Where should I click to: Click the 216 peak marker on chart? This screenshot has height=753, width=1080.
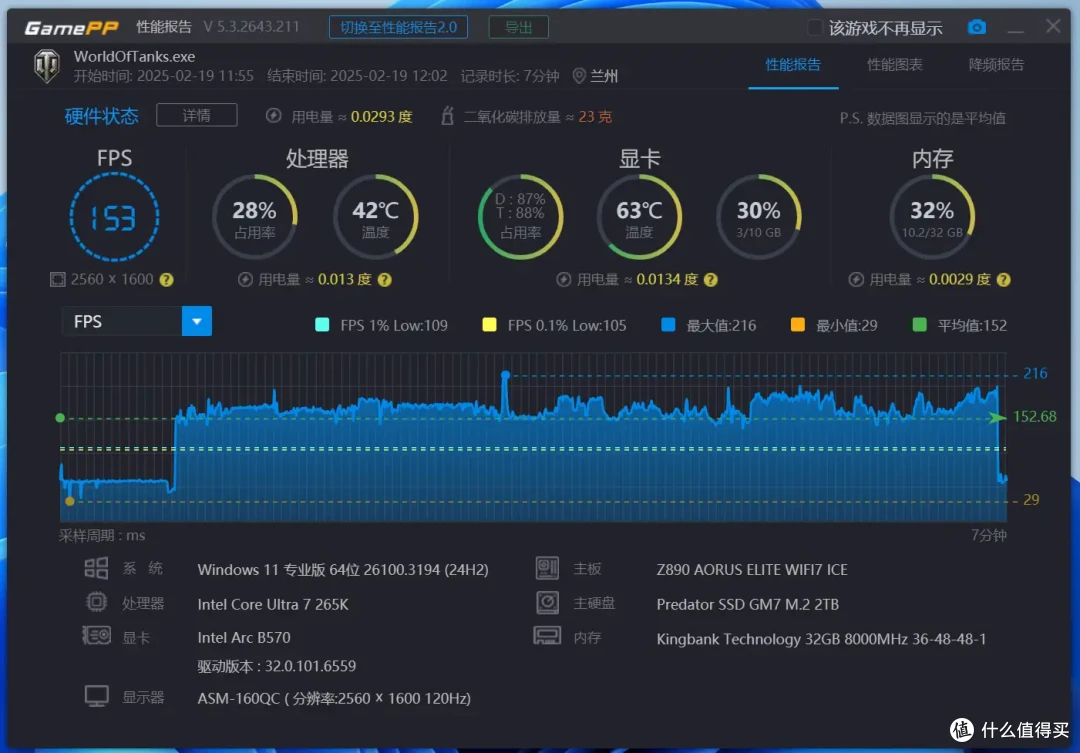[506, 375]
